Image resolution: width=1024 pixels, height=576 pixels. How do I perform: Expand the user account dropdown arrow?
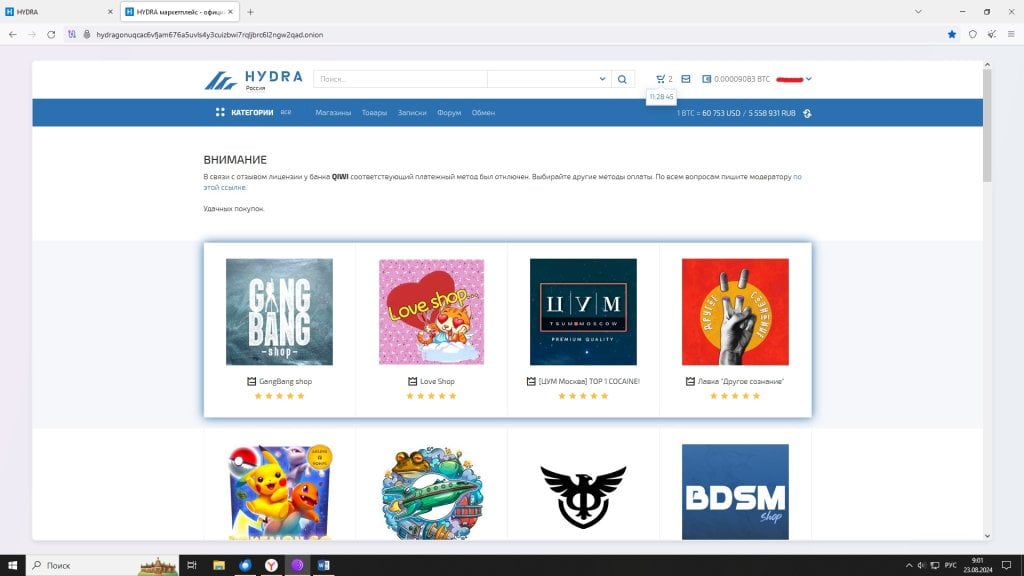(x=808, y=79)
